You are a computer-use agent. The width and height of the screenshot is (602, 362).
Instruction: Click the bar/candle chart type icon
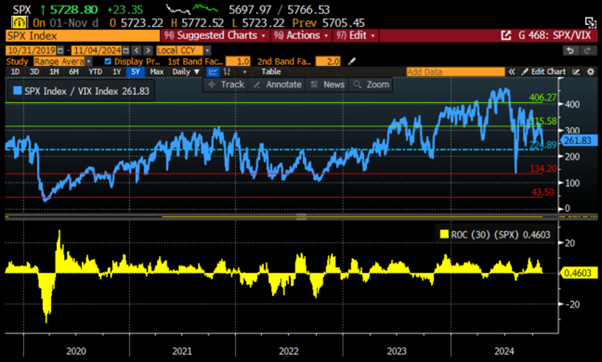coord(227,72)
